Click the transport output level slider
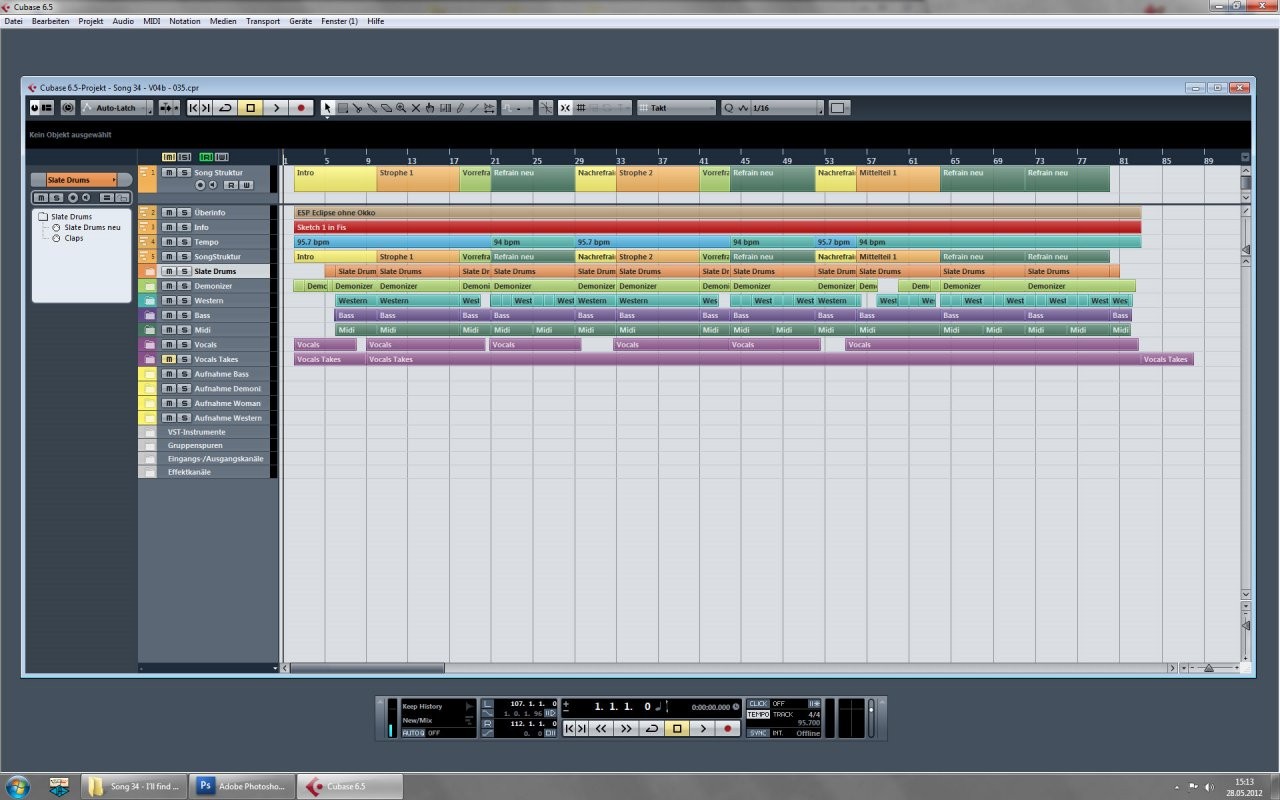 point(871,718)
